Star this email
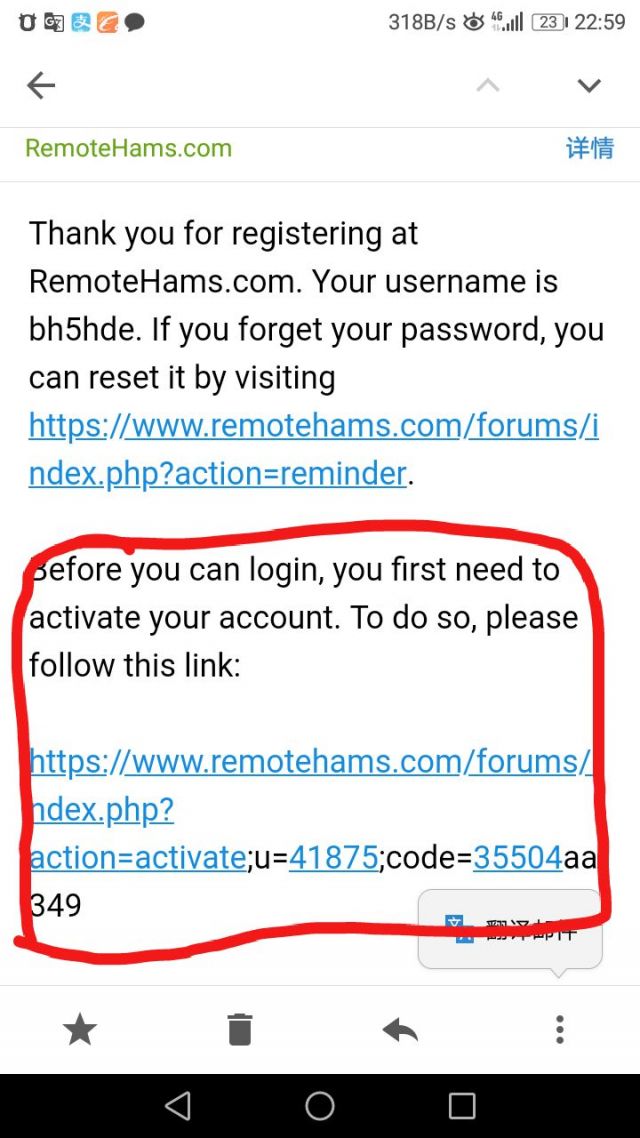640x1138 pixels. pyautogui.click(x=80, y=1029)
